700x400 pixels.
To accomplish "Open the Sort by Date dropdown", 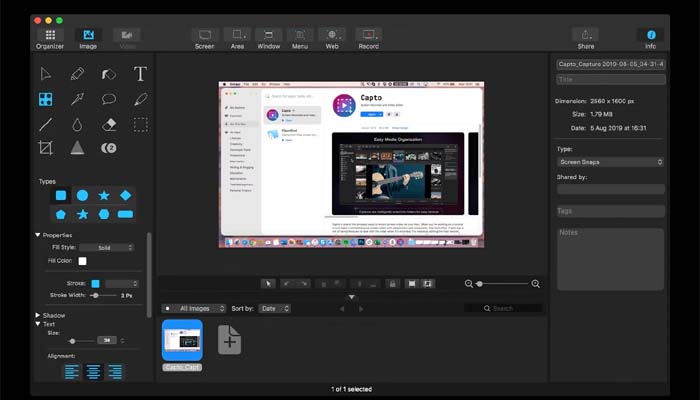I will tap(275, 308).
